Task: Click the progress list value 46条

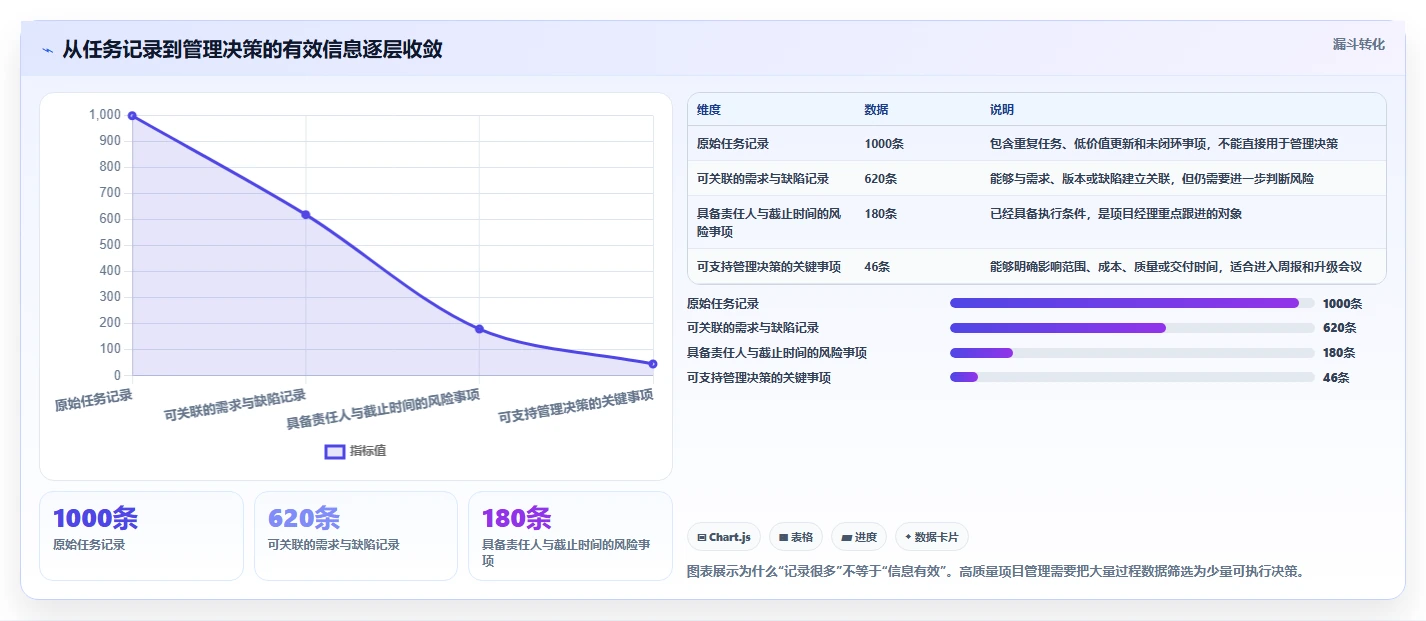Action: (x=1336, y=378)
